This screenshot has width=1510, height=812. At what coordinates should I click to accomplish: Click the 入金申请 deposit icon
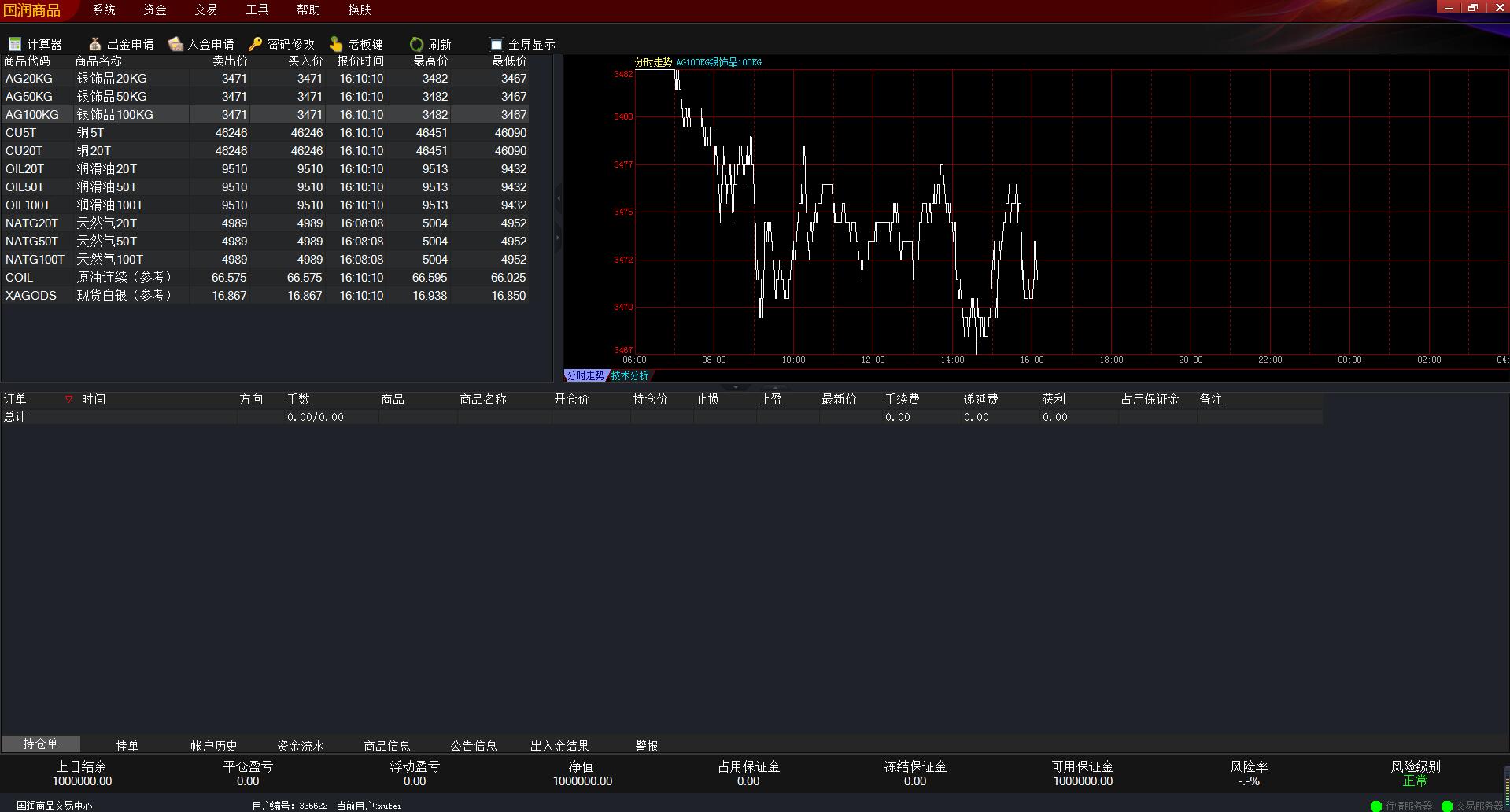click(x=175, y=44)
